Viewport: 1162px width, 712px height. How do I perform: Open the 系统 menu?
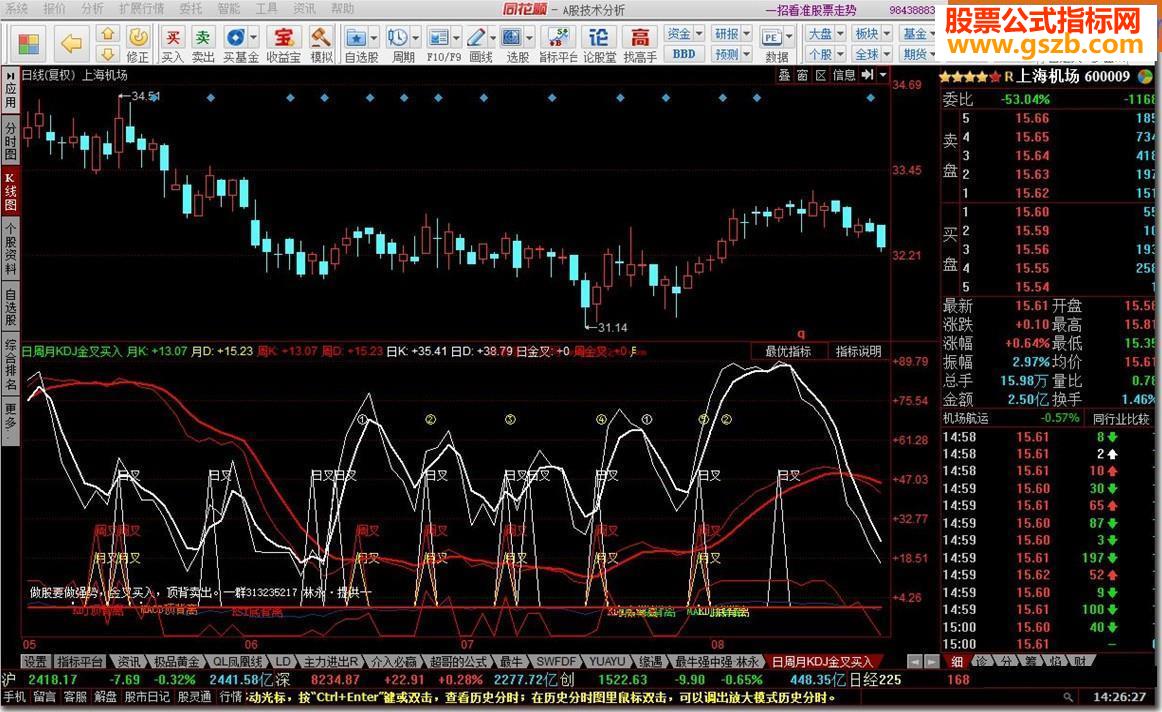(16, 9)
